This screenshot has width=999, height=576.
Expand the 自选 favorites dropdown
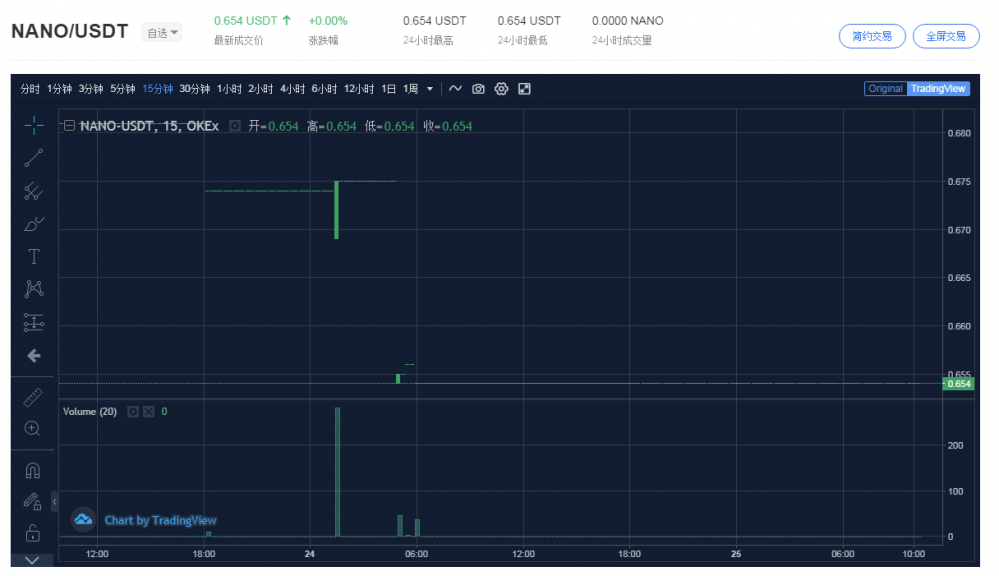coord(162,33)
